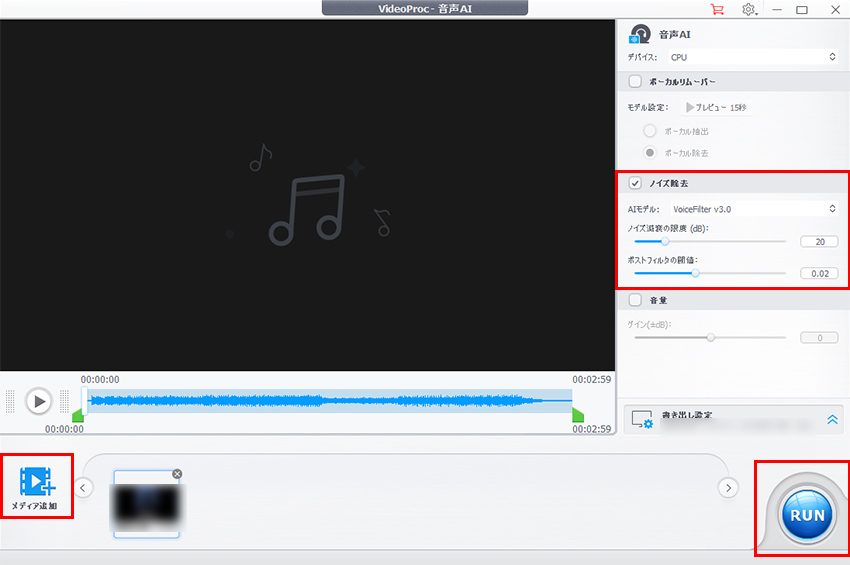Click the shopping cart icon

pos(716,9)
